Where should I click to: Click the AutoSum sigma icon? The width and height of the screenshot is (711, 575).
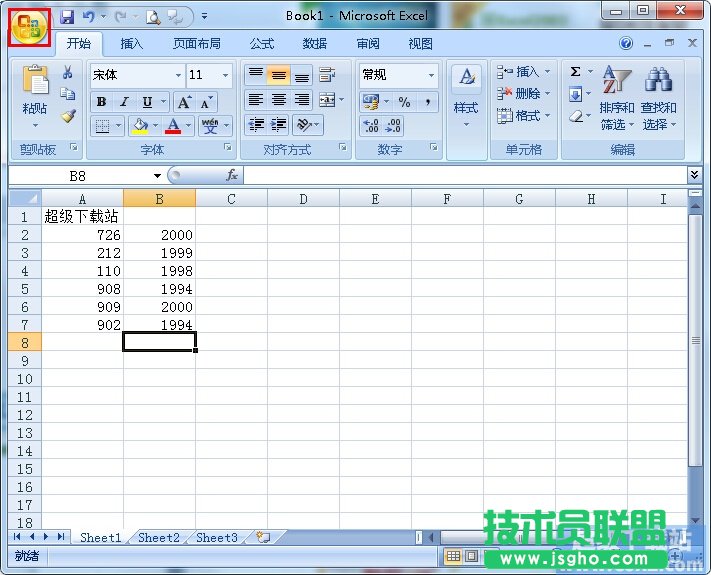(576, 72)
